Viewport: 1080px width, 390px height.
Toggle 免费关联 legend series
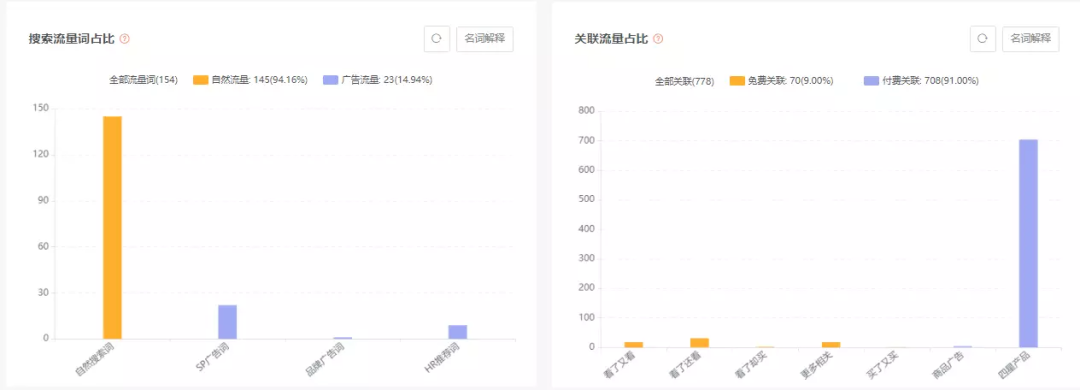pos(781,81)
